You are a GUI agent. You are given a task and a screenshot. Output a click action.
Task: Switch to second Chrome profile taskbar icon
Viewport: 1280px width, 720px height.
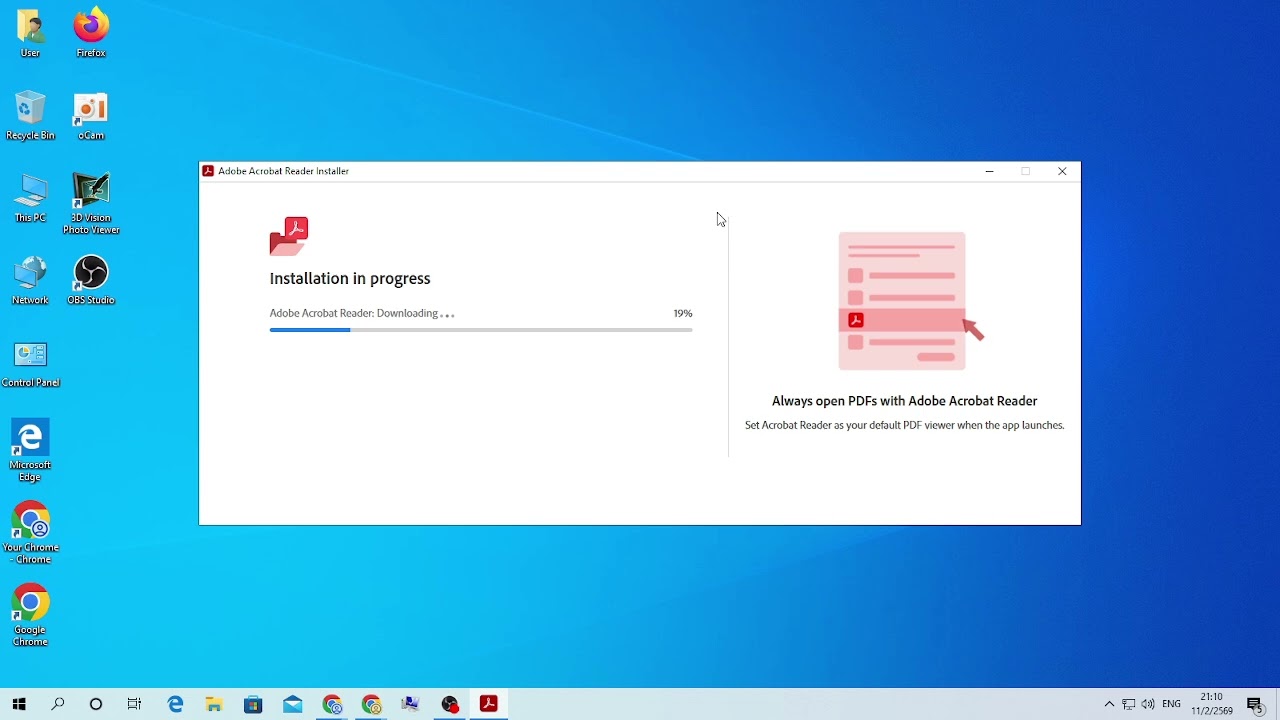372,704
